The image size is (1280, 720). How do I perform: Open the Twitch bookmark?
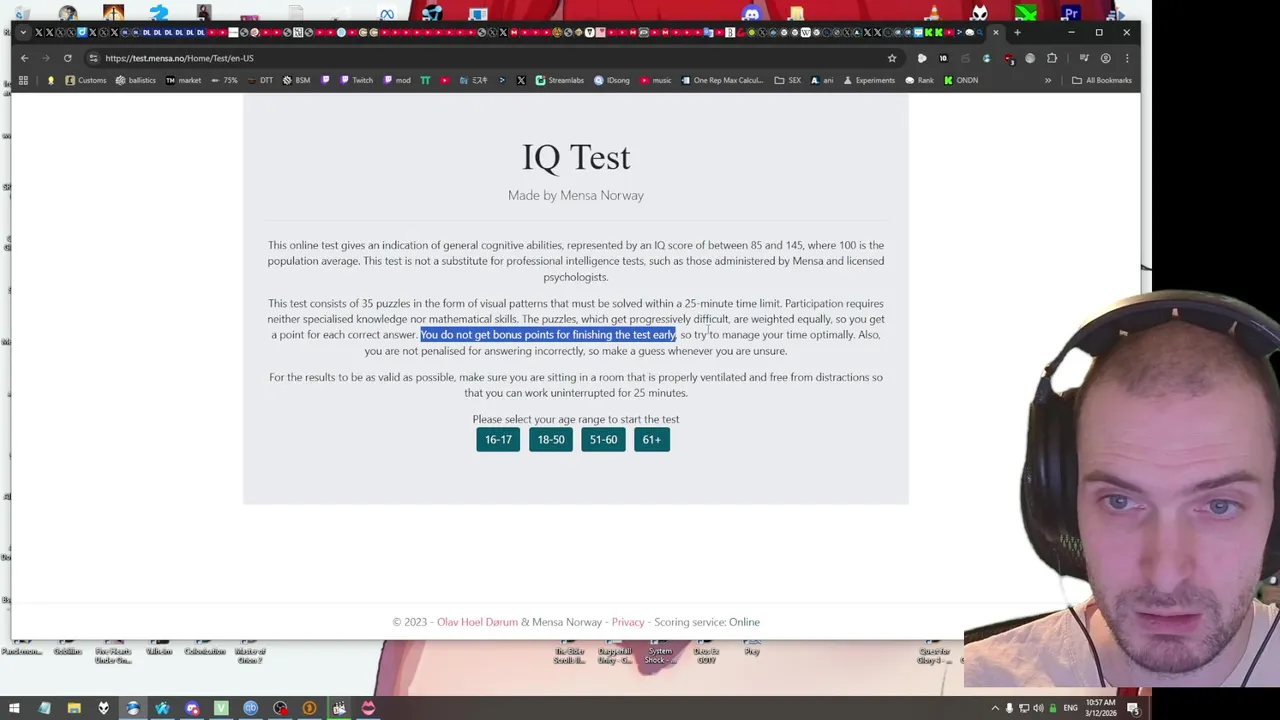click(x=356, y=80)
